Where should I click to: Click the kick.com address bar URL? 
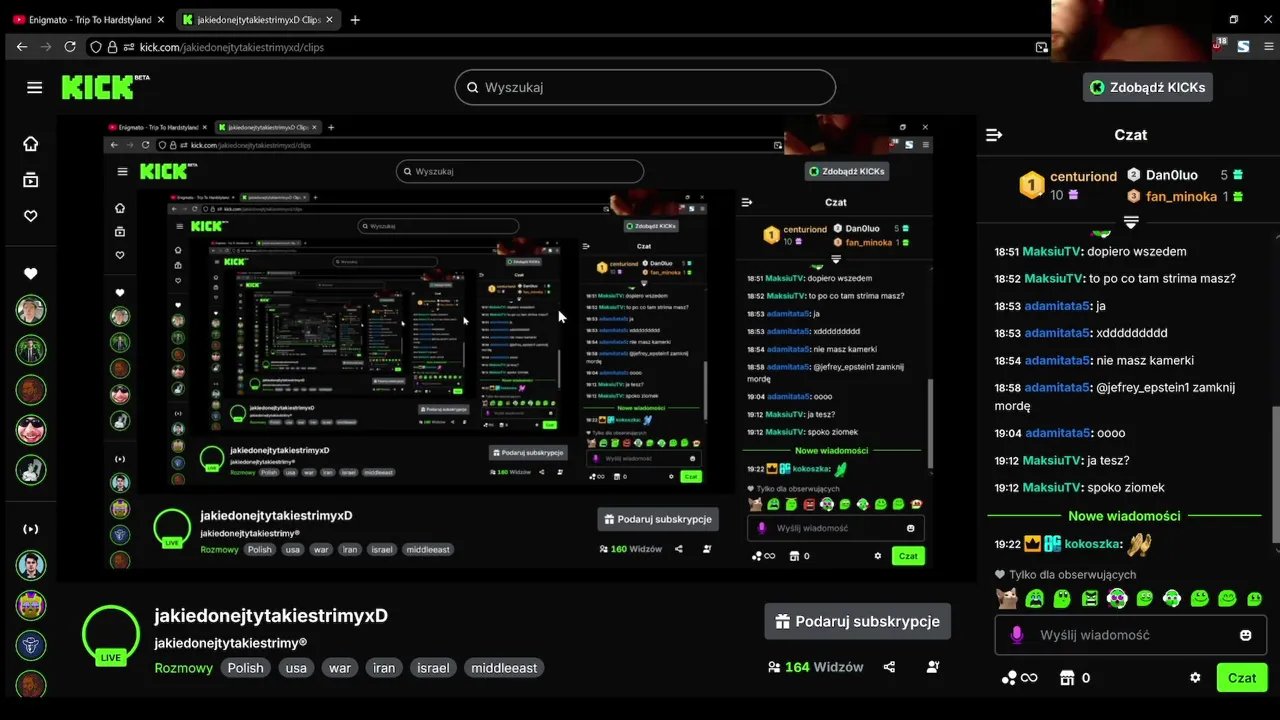coord(232,47)
